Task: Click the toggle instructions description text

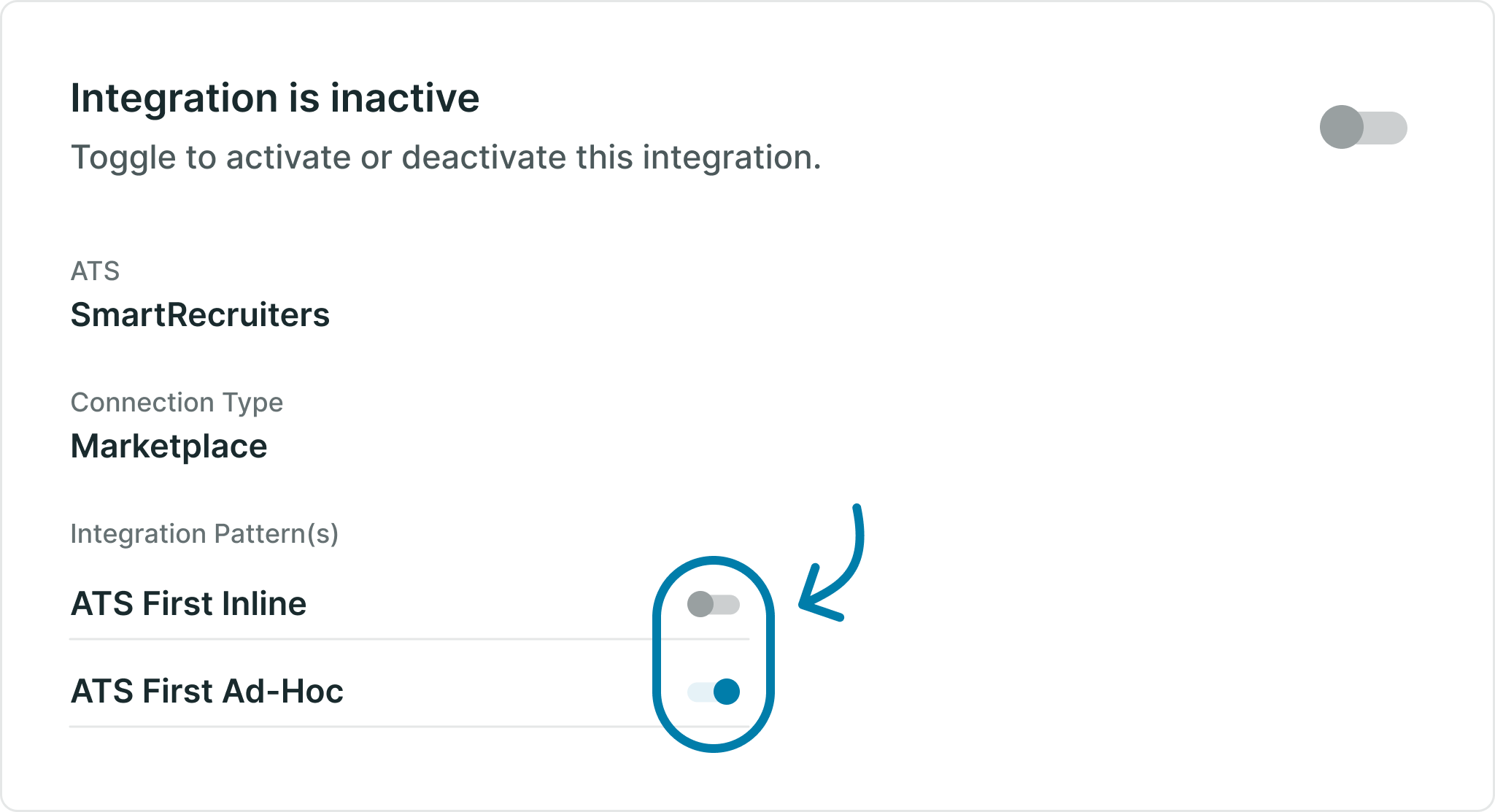Action: [445, 158]
